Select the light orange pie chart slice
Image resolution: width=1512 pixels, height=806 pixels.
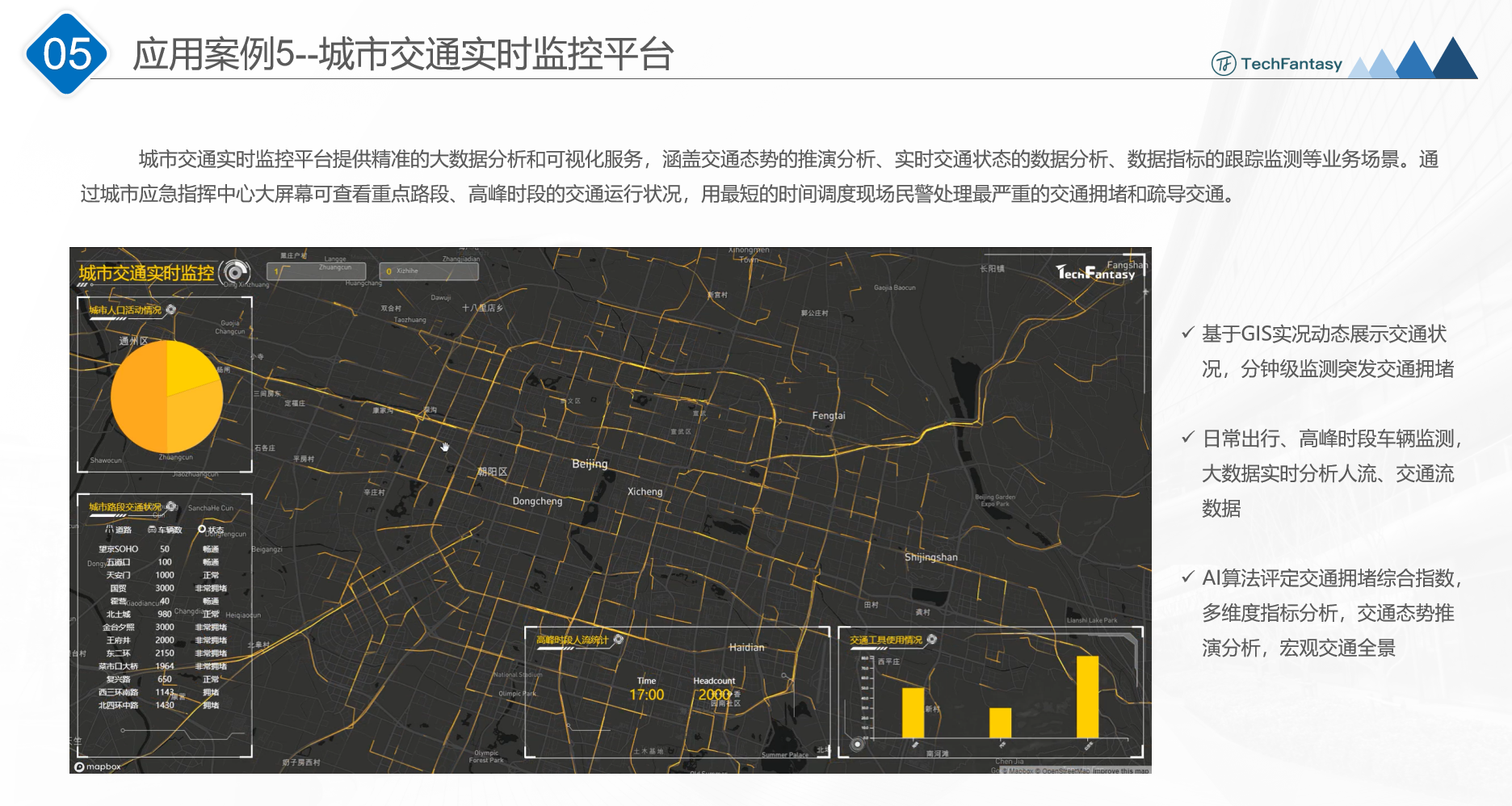194,418
